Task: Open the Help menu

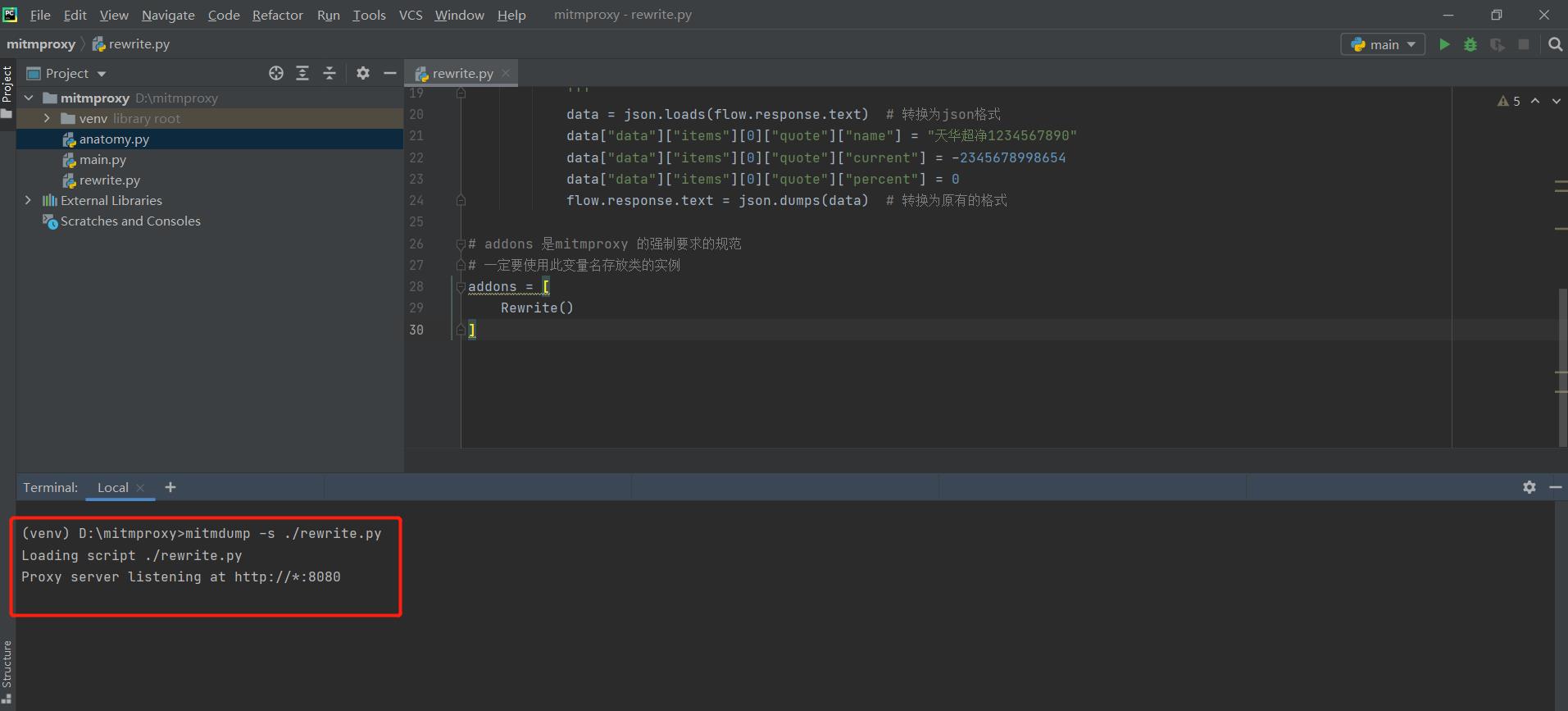Action: click(511, 15)
